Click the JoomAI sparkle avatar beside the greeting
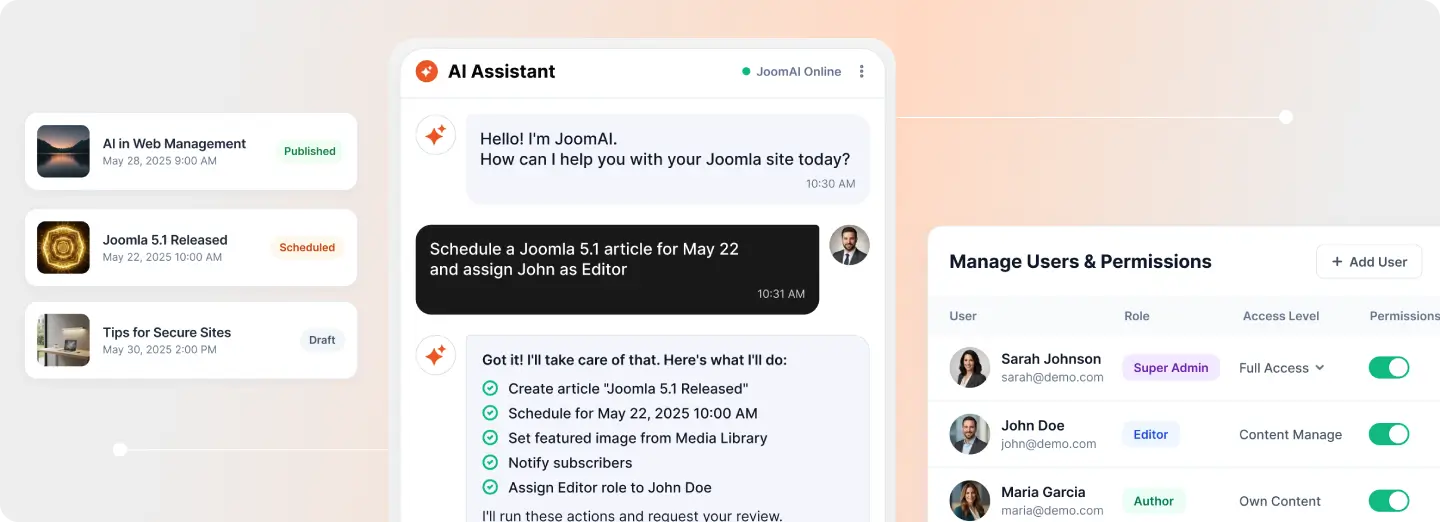The width and height of the screenshot is (1440, 522). coord(436,135)
